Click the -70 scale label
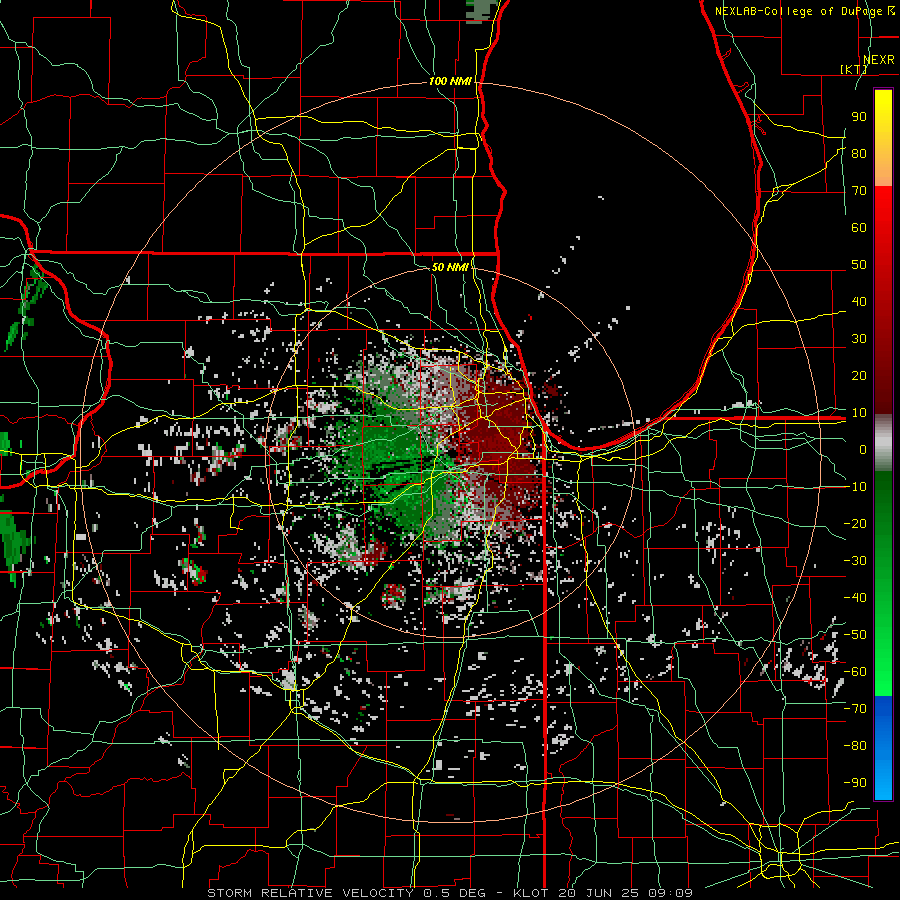The height and width of the screenshot is (900, 900). tap(855, 708)
